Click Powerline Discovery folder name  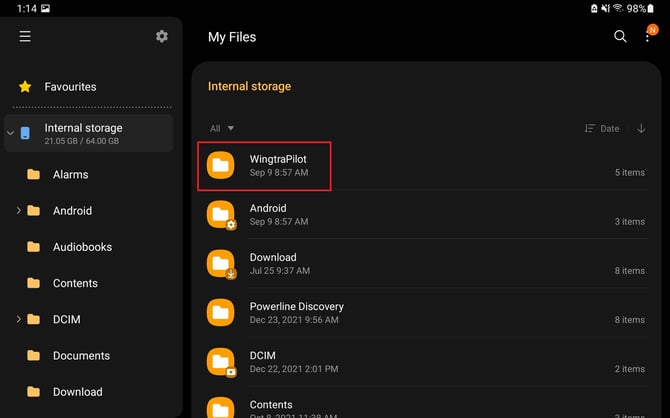tap(297, 306)
